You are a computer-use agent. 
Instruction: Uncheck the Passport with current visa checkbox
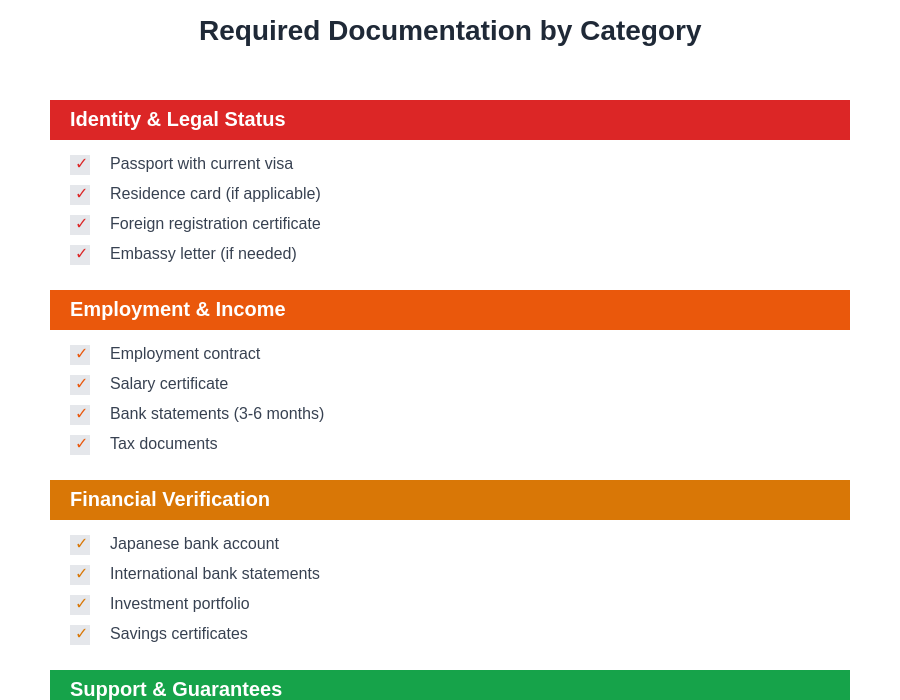tap(80, 164)
